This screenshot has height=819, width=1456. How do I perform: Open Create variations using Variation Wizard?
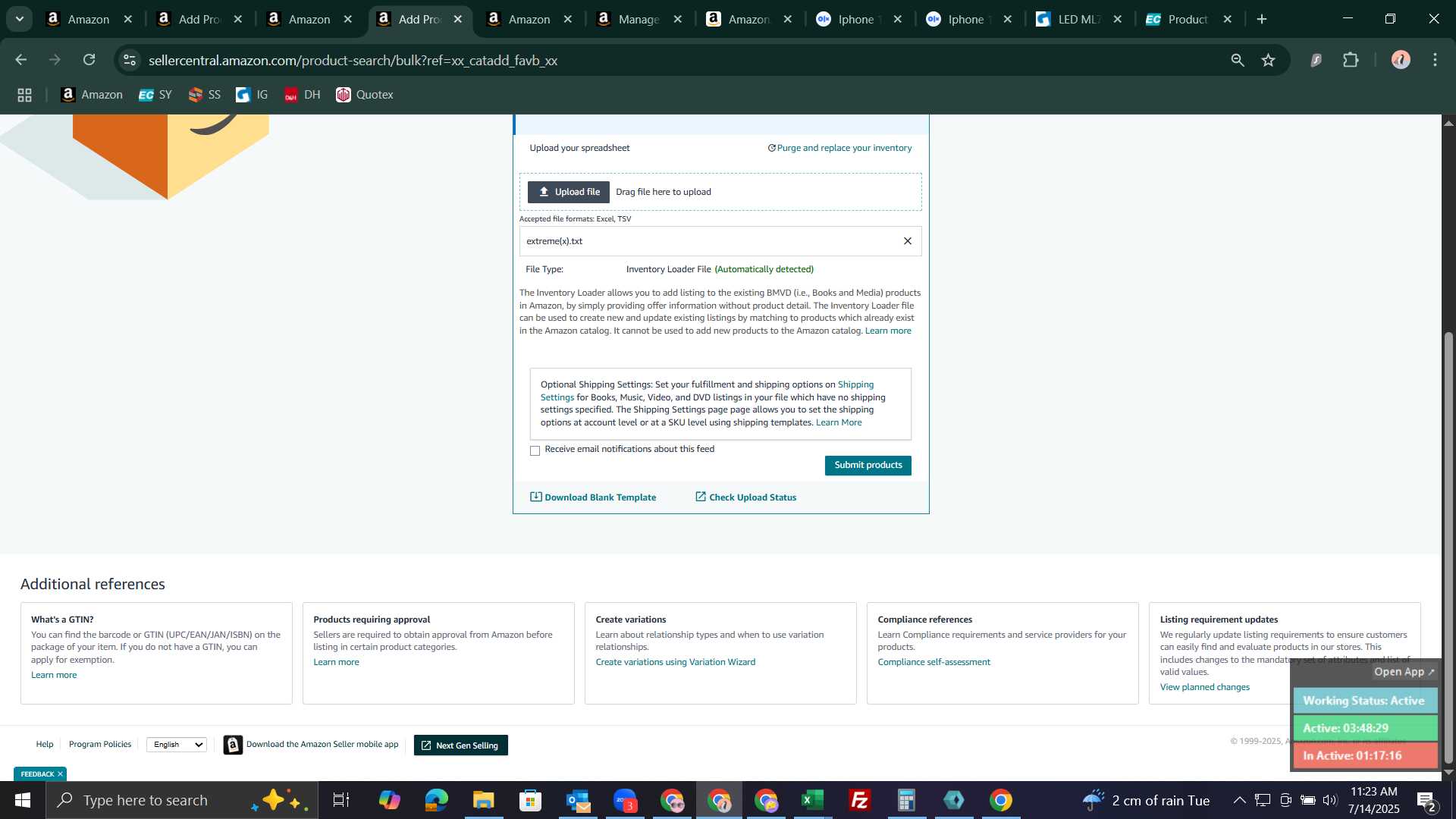675,662
